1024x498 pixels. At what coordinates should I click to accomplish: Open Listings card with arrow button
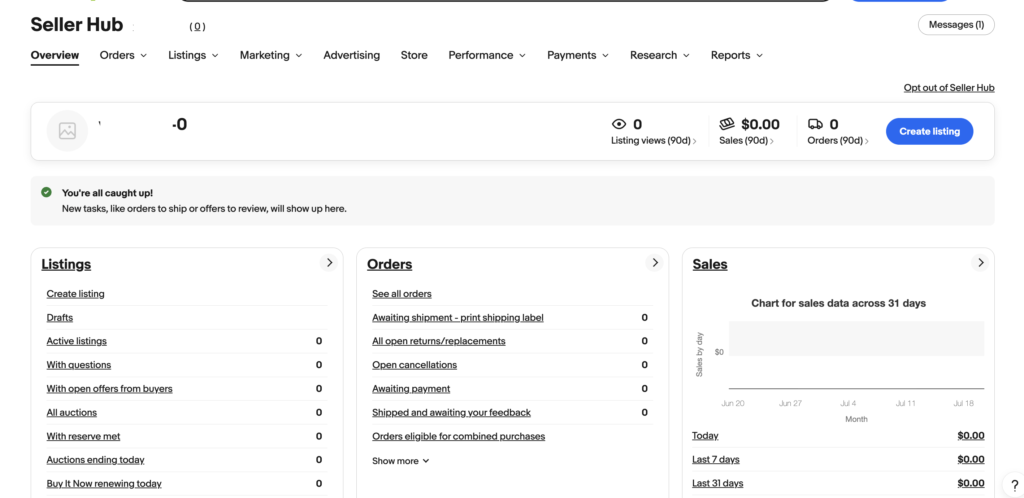coord(329,262)
